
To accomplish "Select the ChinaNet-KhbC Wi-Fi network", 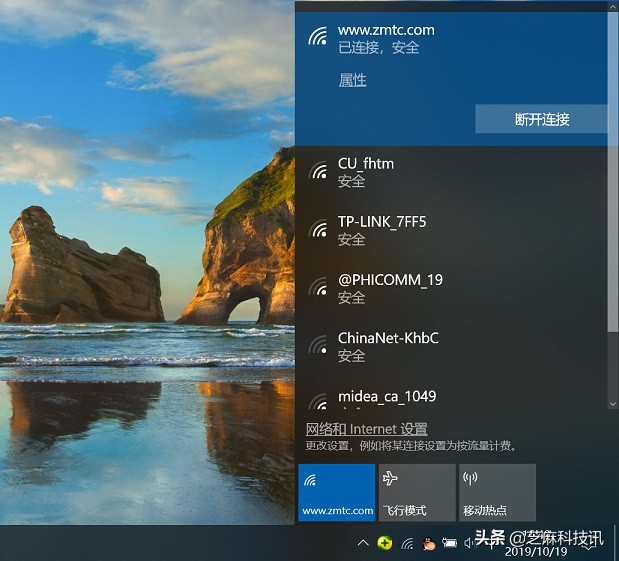I will pyautogui.click(x=451, y=348).
